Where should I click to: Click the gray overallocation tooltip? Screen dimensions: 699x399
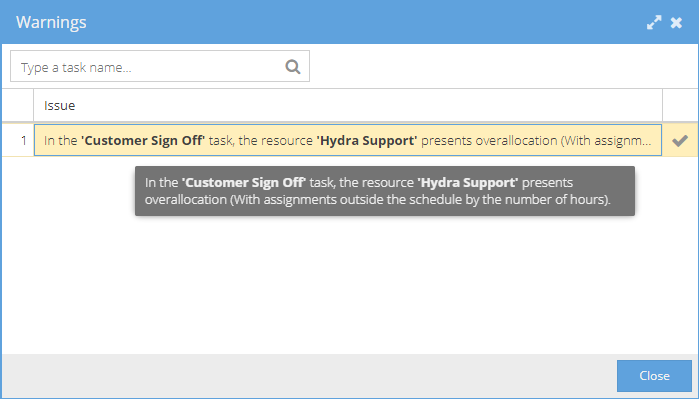pos(385,191)
